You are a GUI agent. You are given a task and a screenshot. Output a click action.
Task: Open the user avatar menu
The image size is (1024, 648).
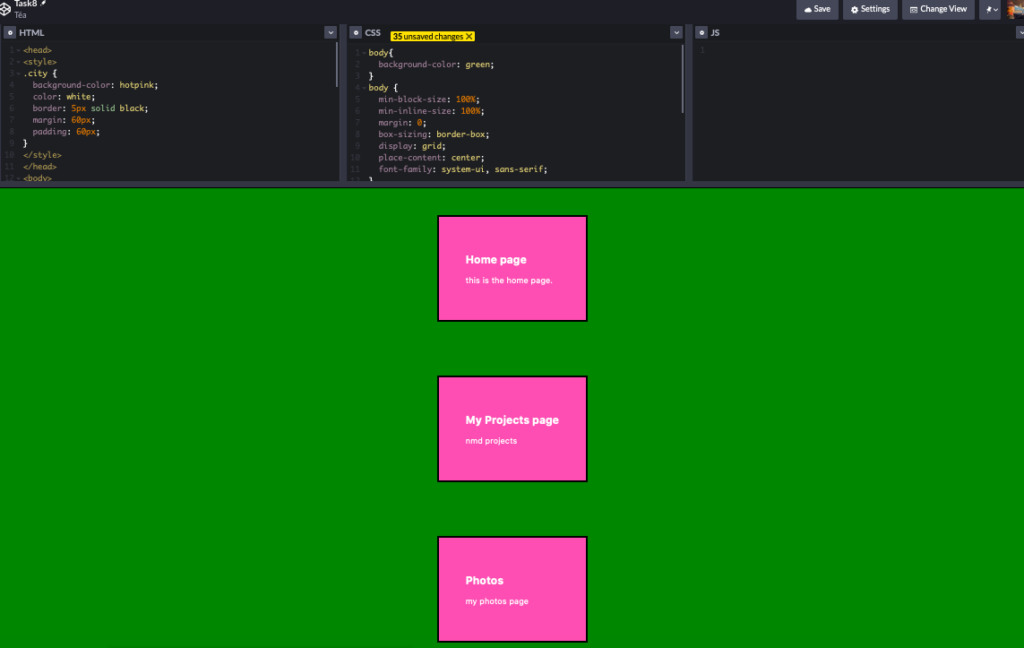pos(1016,9)
